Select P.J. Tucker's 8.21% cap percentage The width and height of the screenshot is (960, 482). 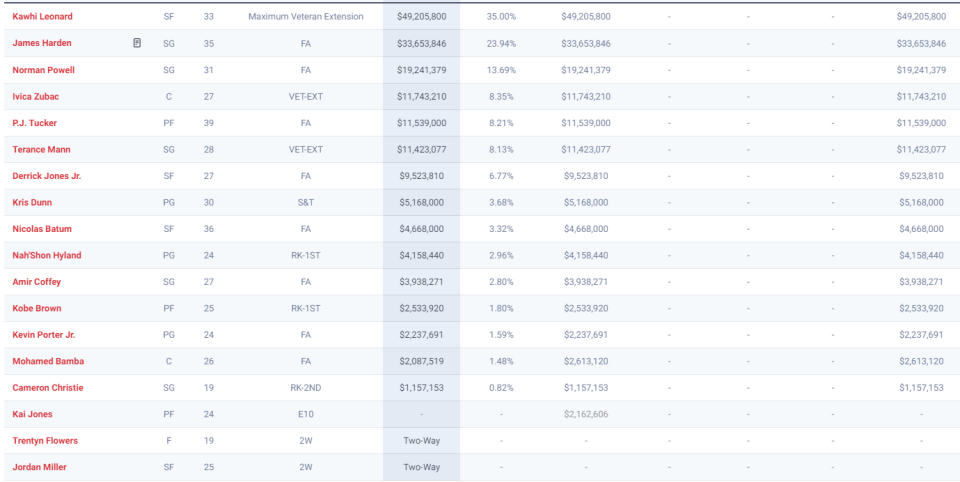click(x=501, y=122)
